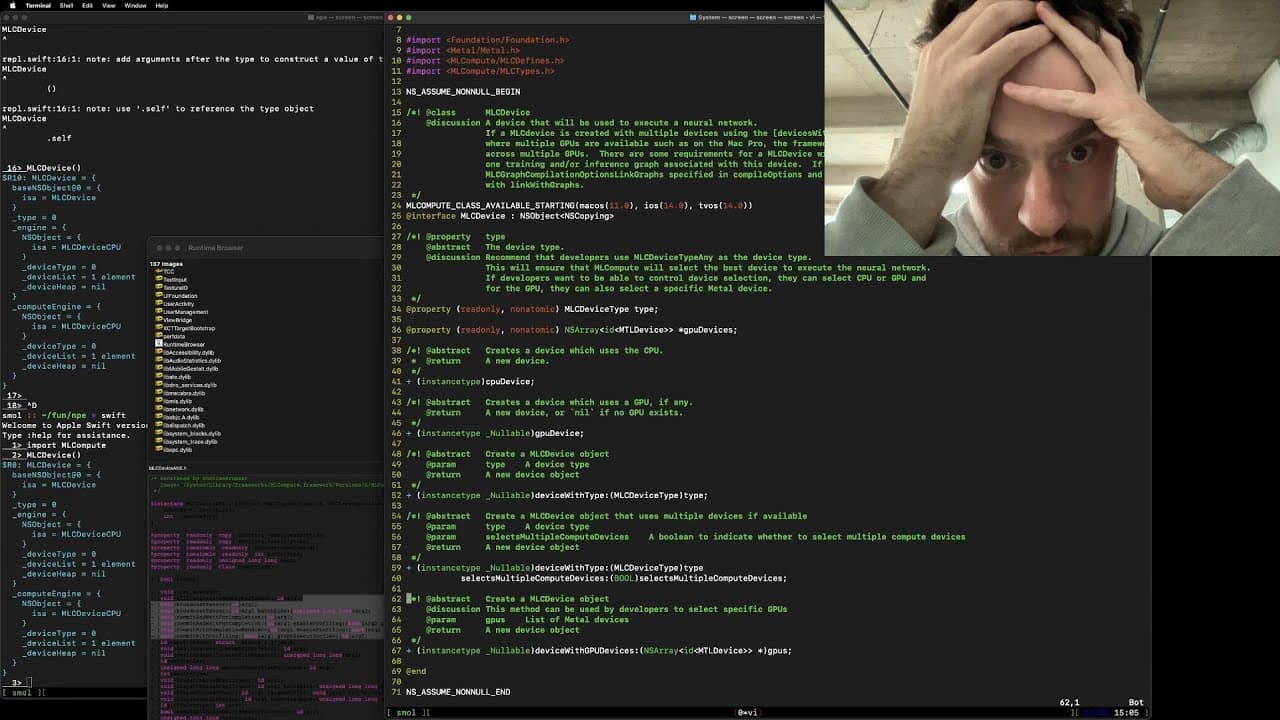The width and height of the screenshot is (1280, 720).
Task: Select the libAccessibility.dylib folder icon
Action: click(159, 352)
